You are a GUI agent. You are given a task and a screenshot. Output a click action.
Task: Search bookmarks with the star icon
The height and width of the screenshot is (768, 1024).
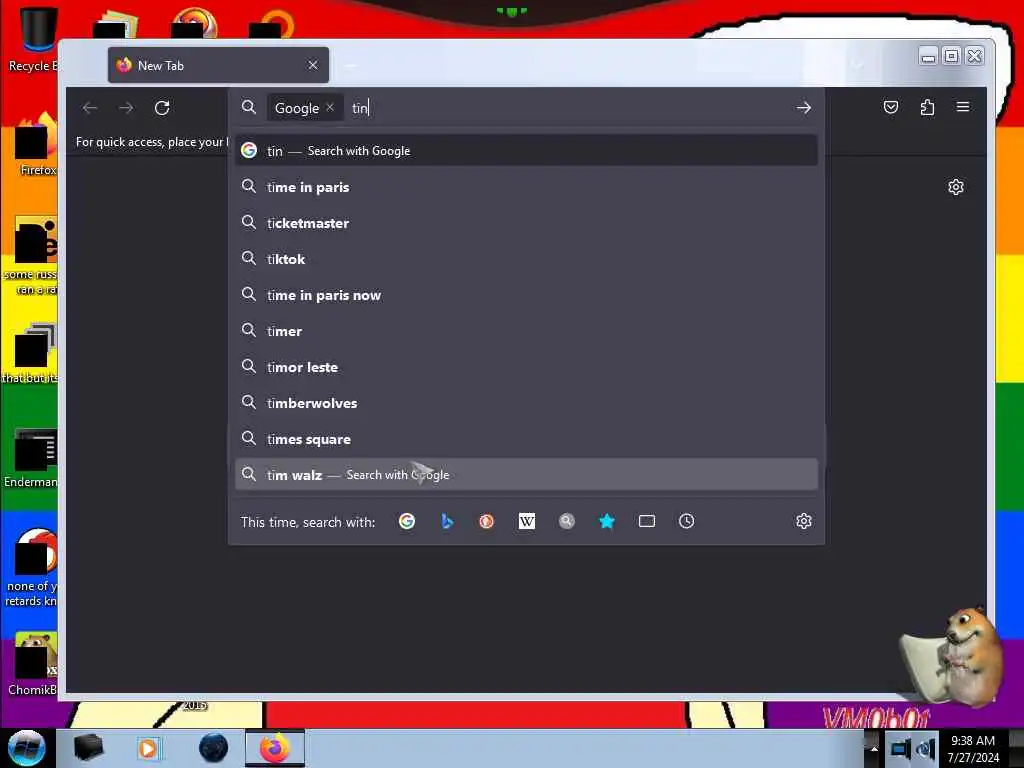tap(607, 521)
